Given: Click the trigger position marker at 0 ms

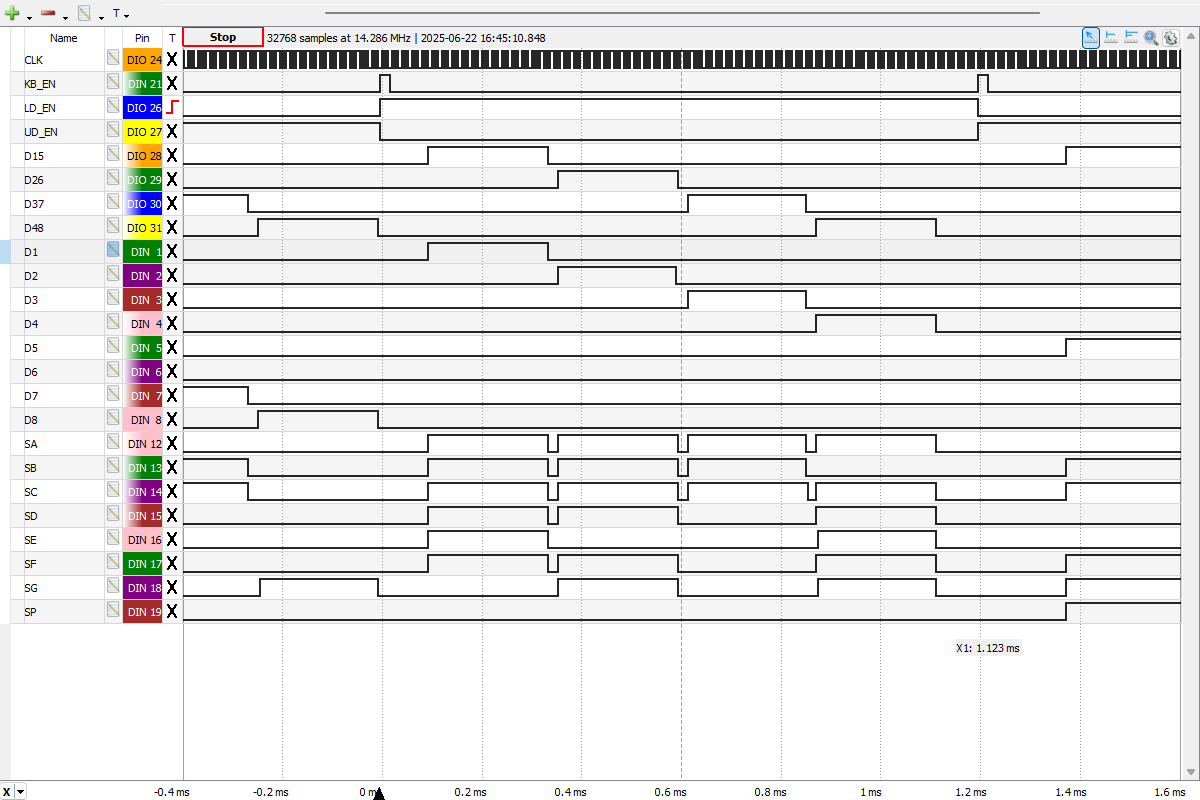Looking at the screenshot, I should coord(379,794).
